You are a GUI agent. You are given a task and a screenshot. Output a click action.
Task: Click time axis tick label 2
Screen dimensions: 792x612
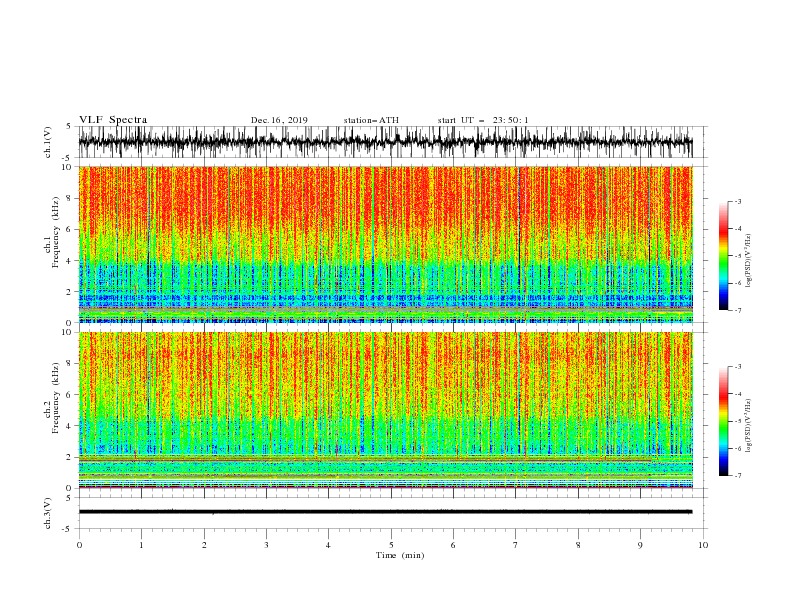(204, 545)
